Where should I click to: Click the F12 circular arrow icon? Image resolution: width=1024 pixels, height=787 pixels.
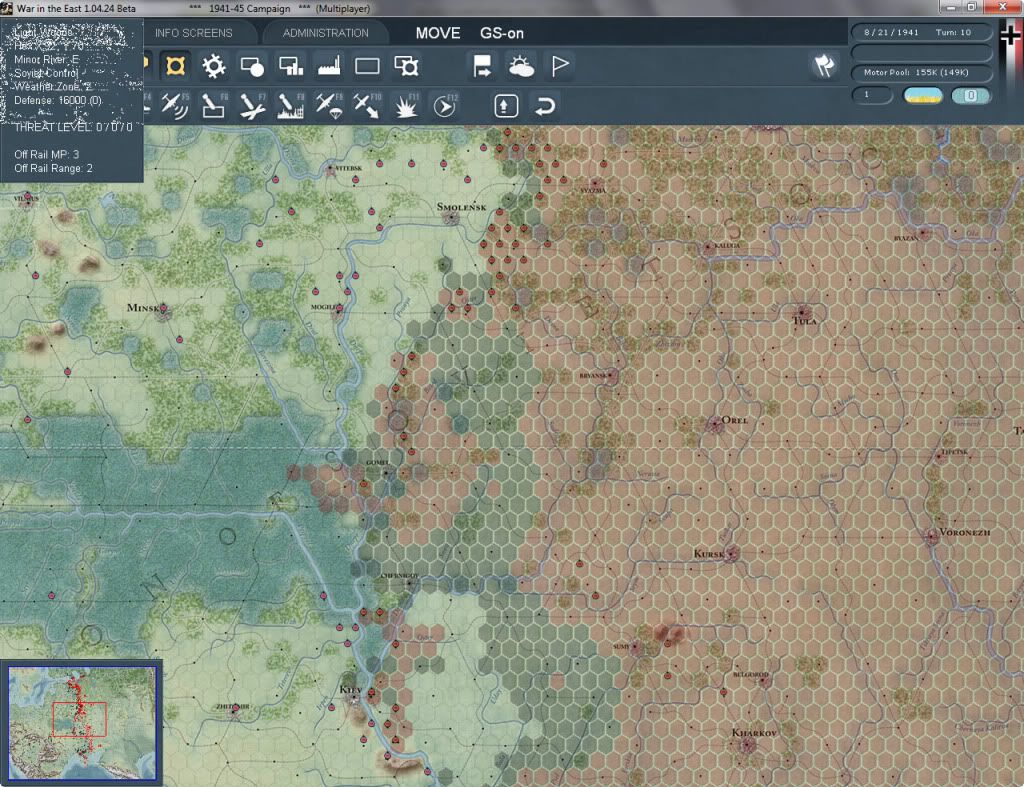[445, 106]
